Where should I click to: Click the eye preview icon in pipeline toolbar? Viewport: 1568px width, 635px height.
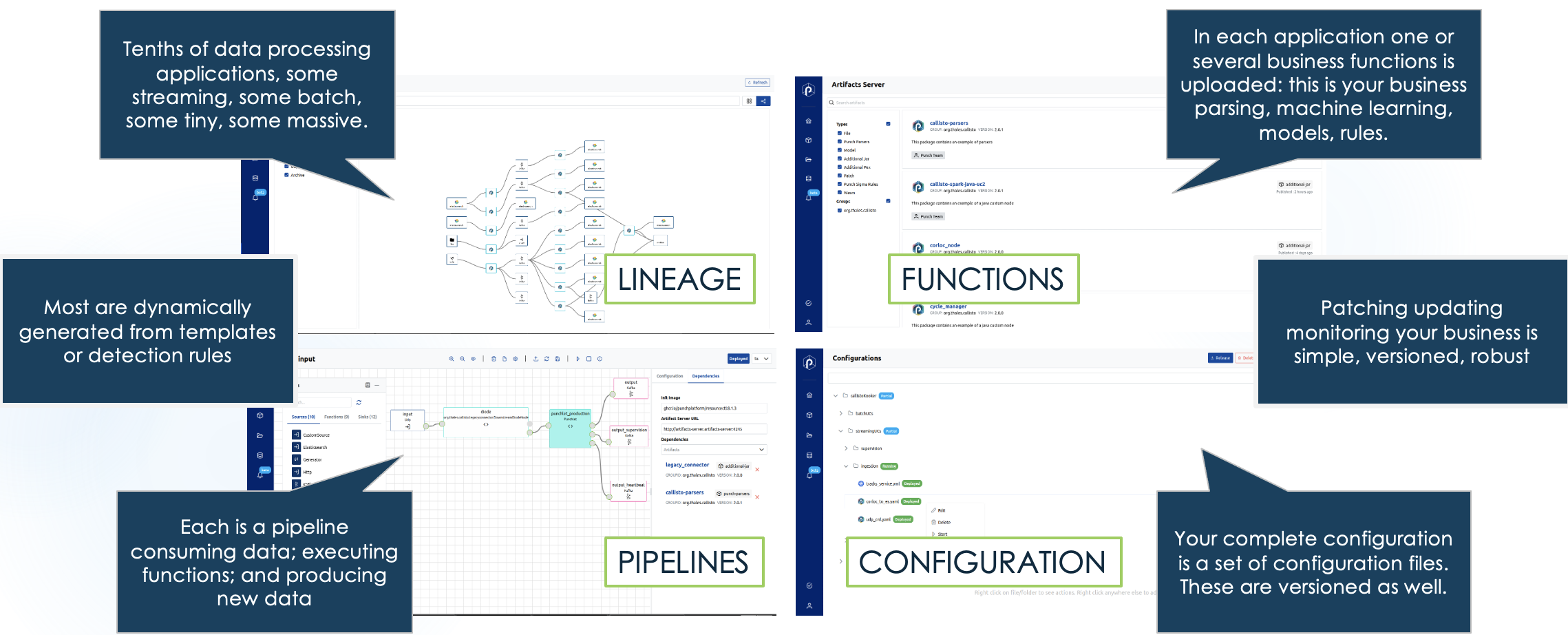473,359
